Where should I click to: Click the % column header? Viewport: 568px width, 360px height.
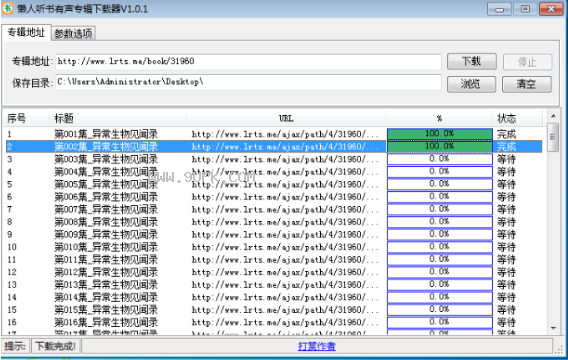coord(439,118)
